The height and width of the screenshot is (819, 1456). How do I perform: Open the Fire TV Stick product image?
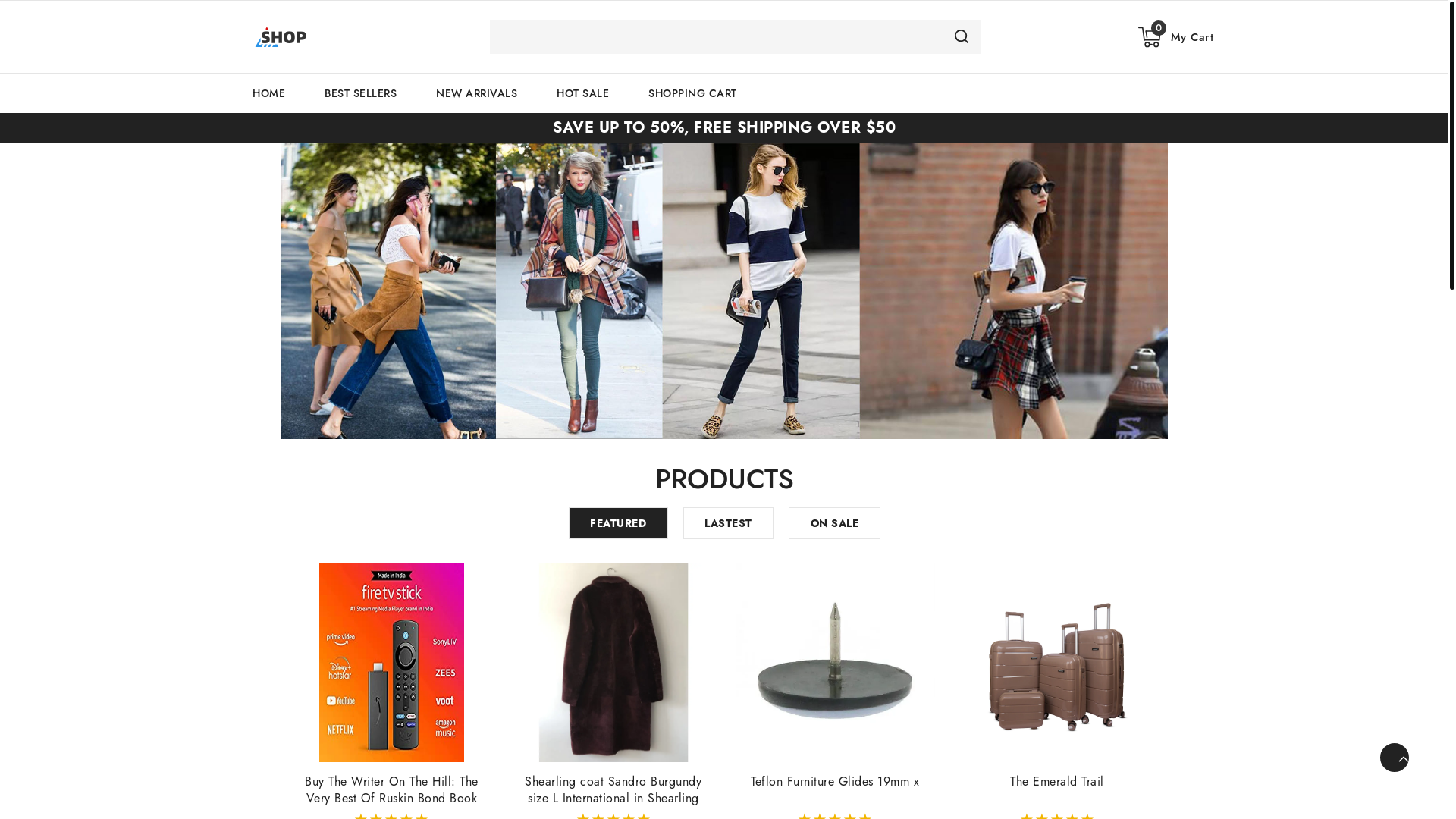[391, 663]
